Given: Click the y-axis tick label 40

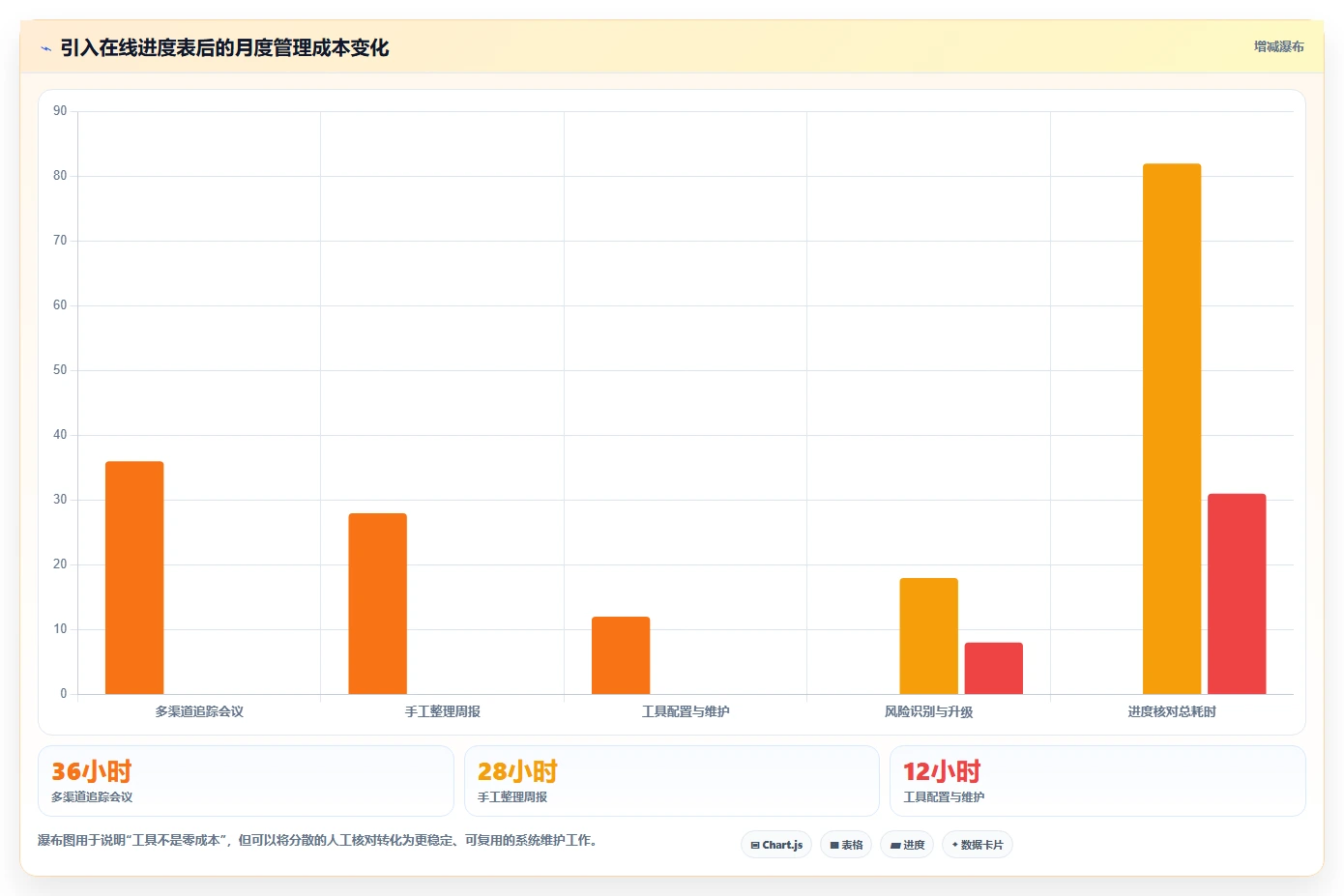Looking at the screenshot, I should (60, 435).
